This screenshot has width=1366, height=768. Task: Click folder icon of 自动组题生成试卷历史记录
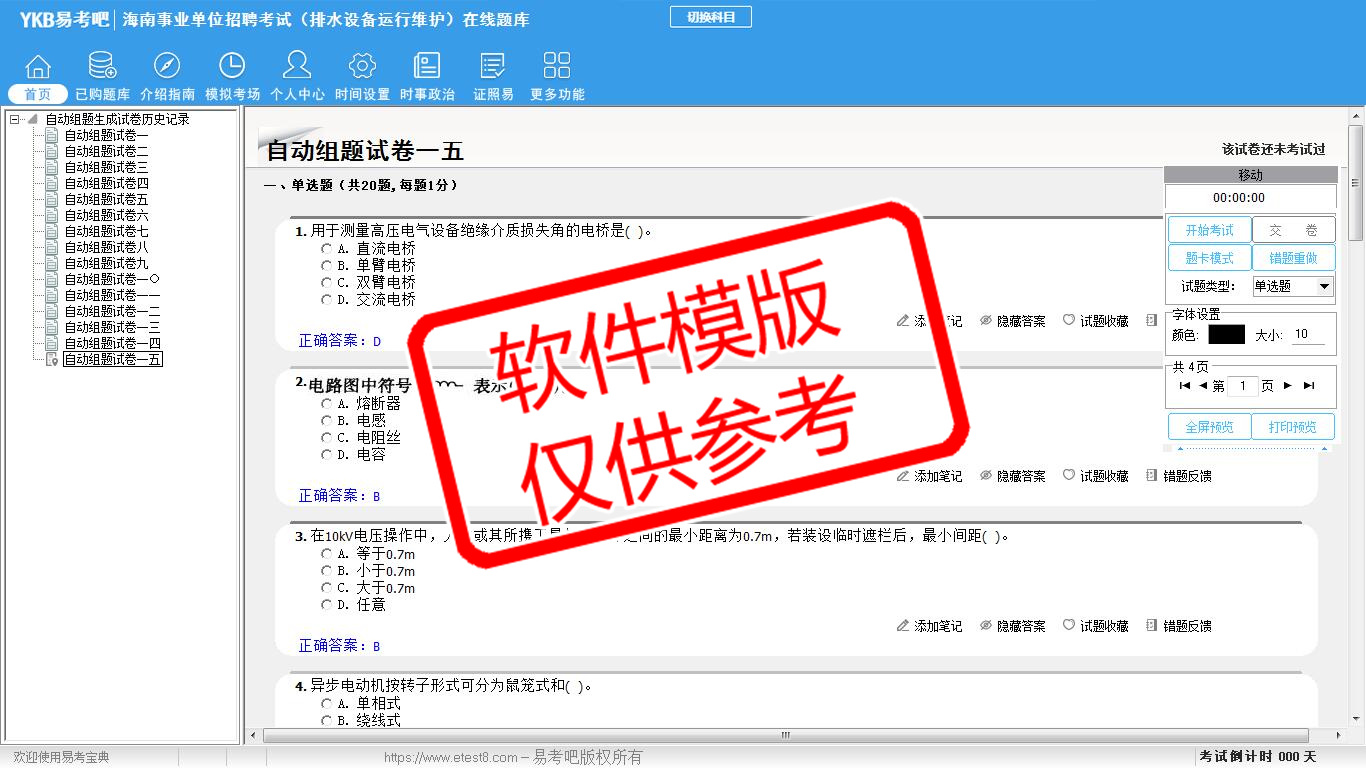pos(32,119)
